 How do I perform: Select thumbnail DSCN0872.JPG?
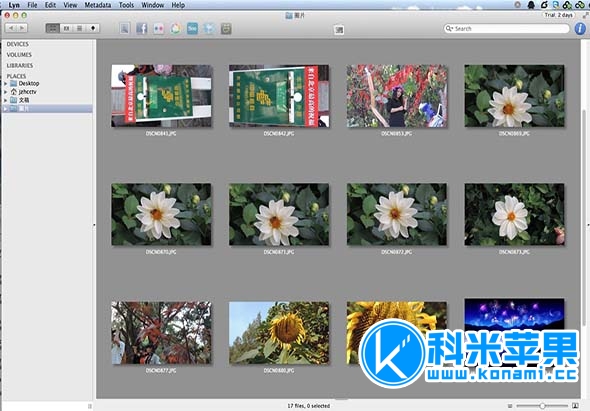[x=397, y=214]
